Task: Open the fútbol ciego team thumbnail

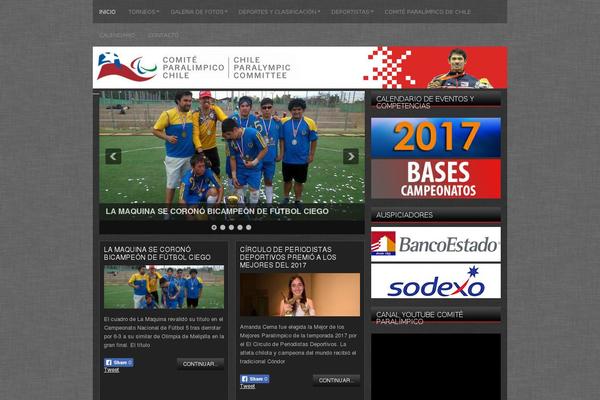Action: 164,287
